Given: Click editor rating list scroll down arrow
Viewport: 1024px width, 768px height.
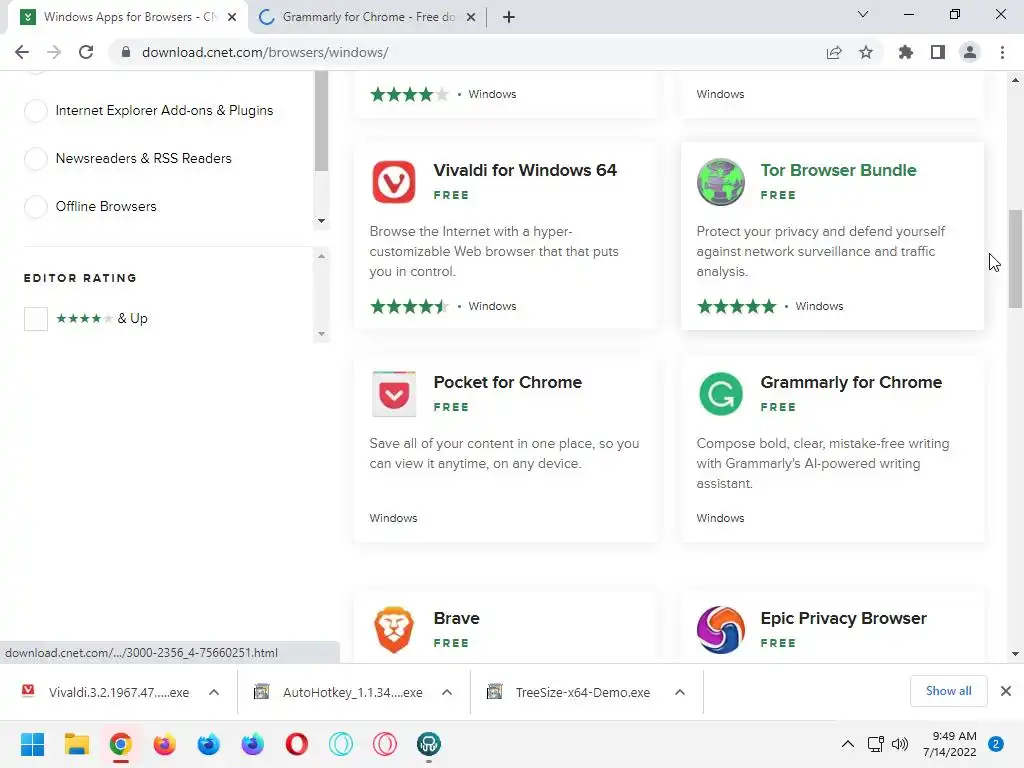Looking at the screenshot, I should pyautogui.click(x=321, y=334).
